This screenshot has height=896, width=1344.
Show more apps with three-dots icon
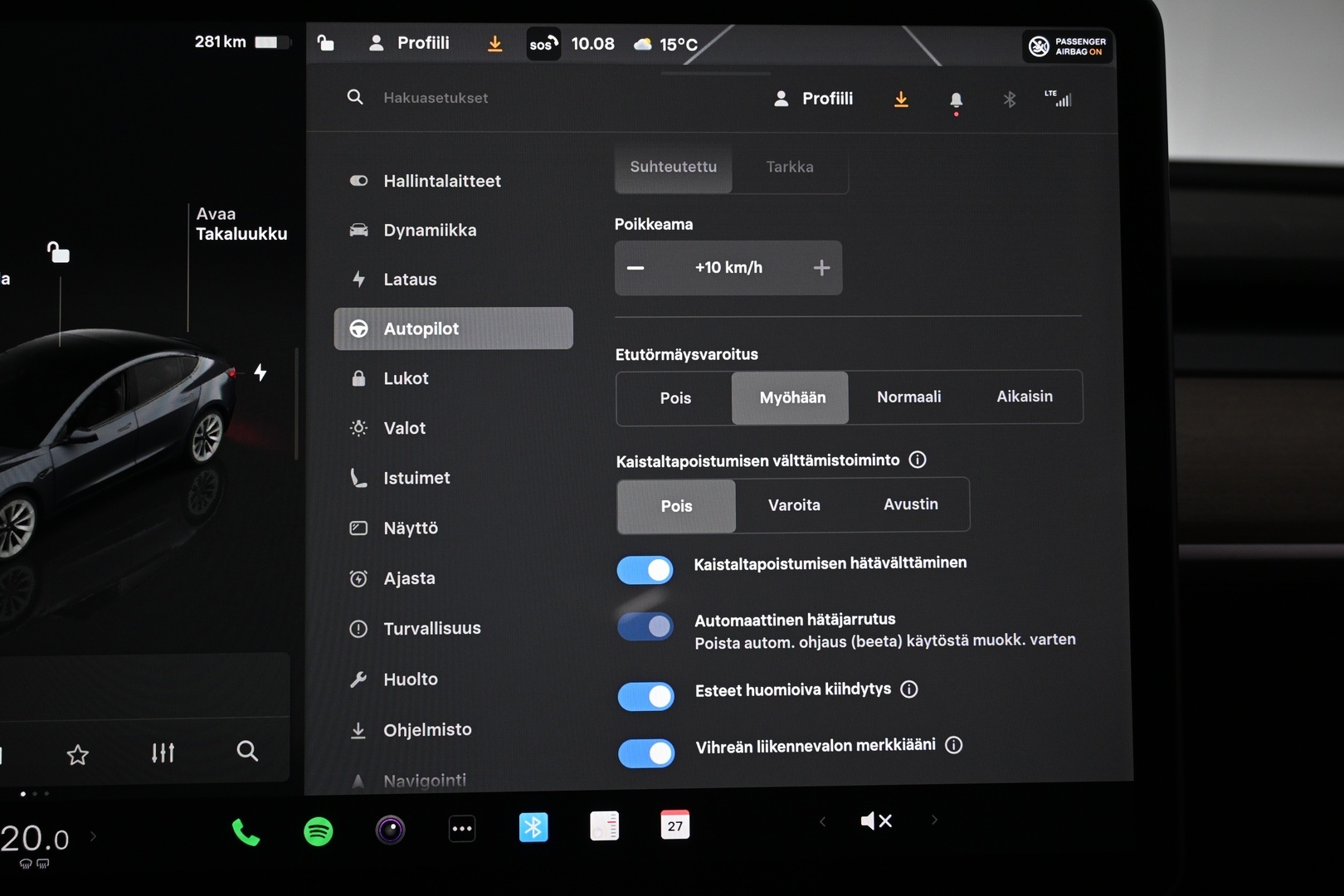point(462,829)
